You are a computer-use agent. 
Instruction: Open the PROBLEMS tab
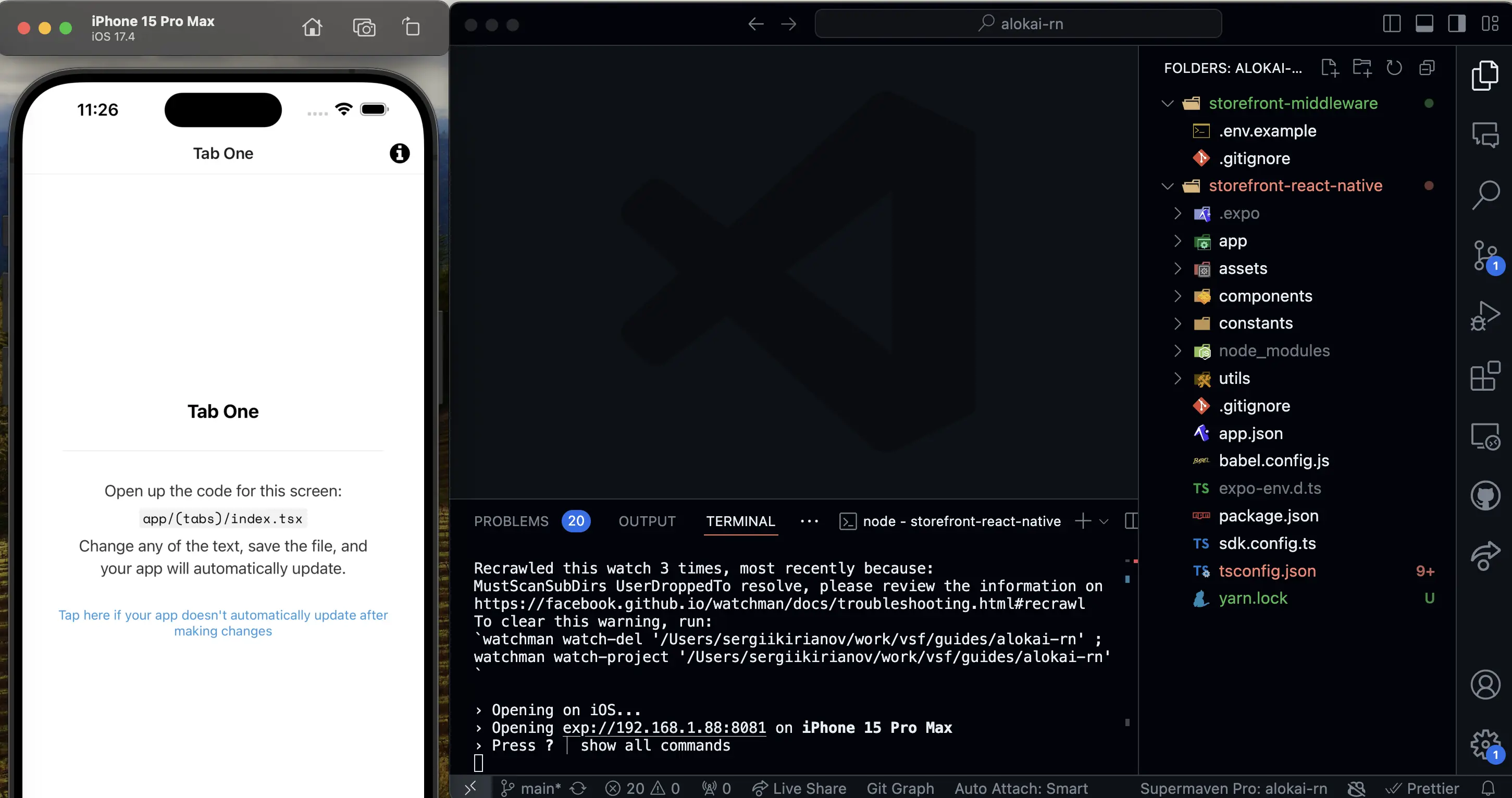coord(511,521)
